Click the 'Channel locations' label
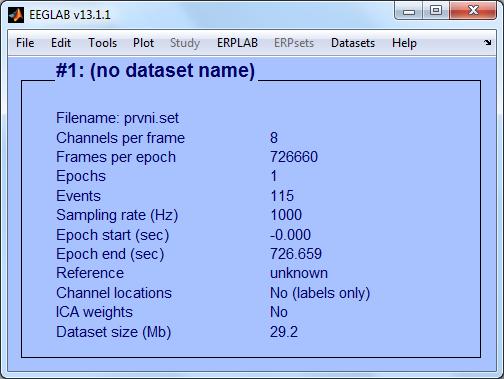Viewport: 504px width, 379px height. click(x=114, y=293)
